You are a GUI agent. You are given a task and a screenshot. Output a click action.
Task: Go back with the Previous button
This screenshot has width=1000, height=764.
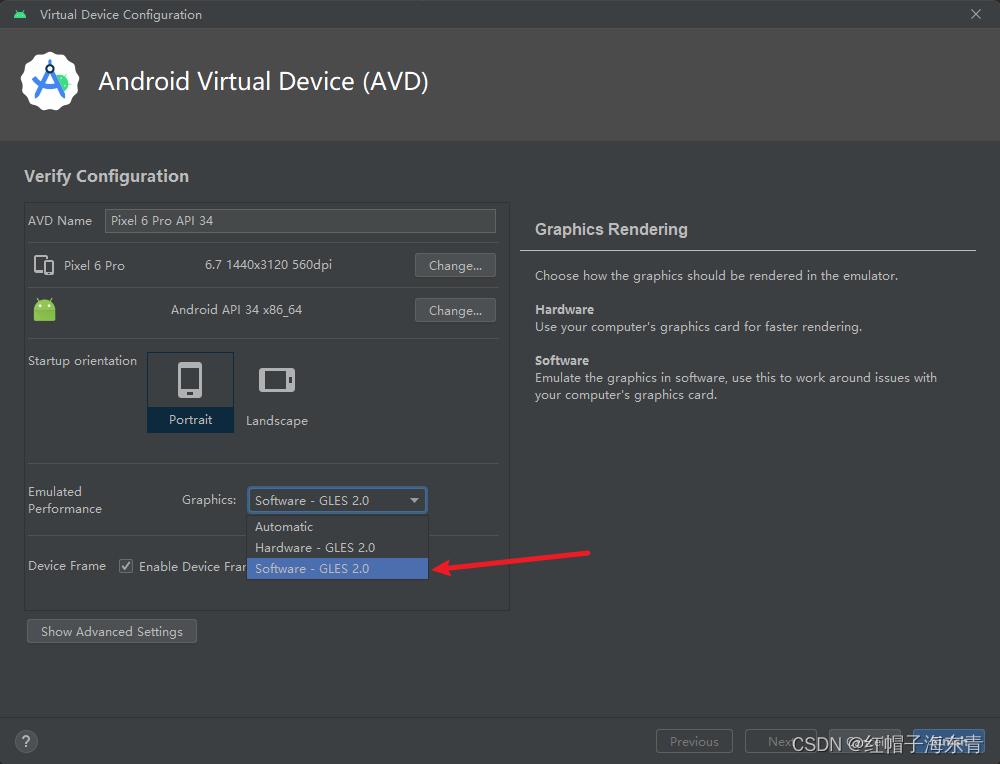coord(694,742)
